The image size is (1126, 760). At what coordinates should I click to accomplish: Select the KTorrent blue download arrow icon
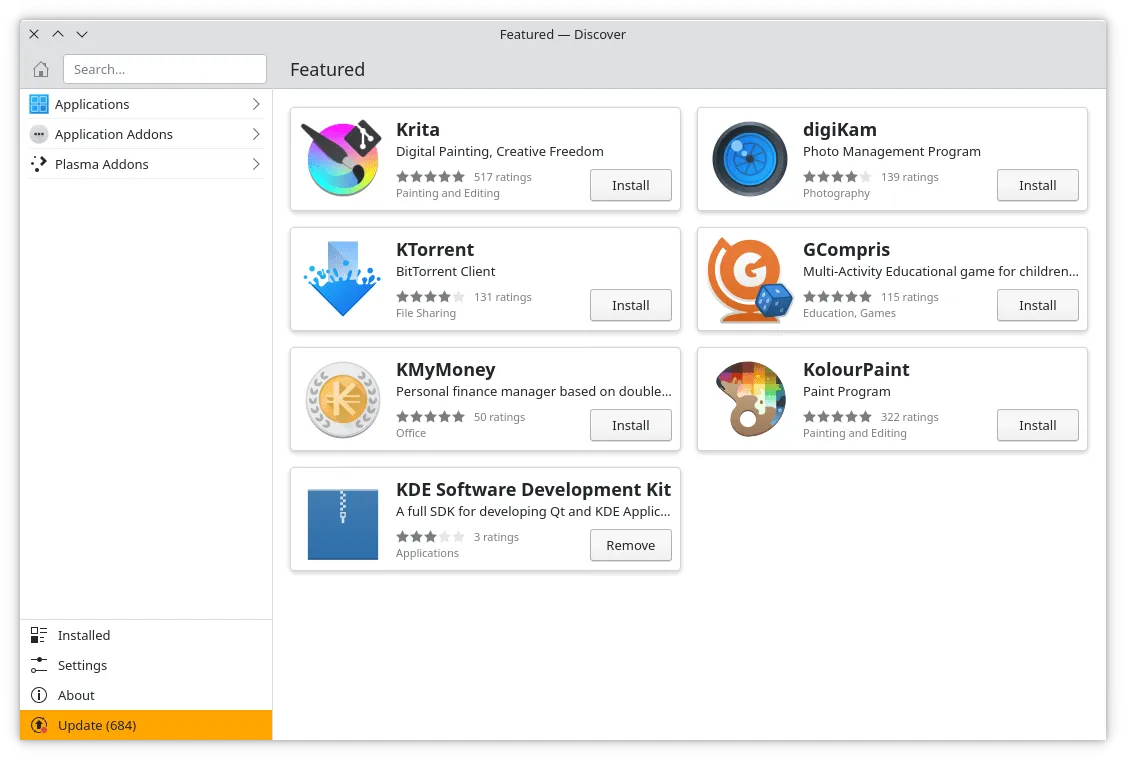[x=342, y=278]
